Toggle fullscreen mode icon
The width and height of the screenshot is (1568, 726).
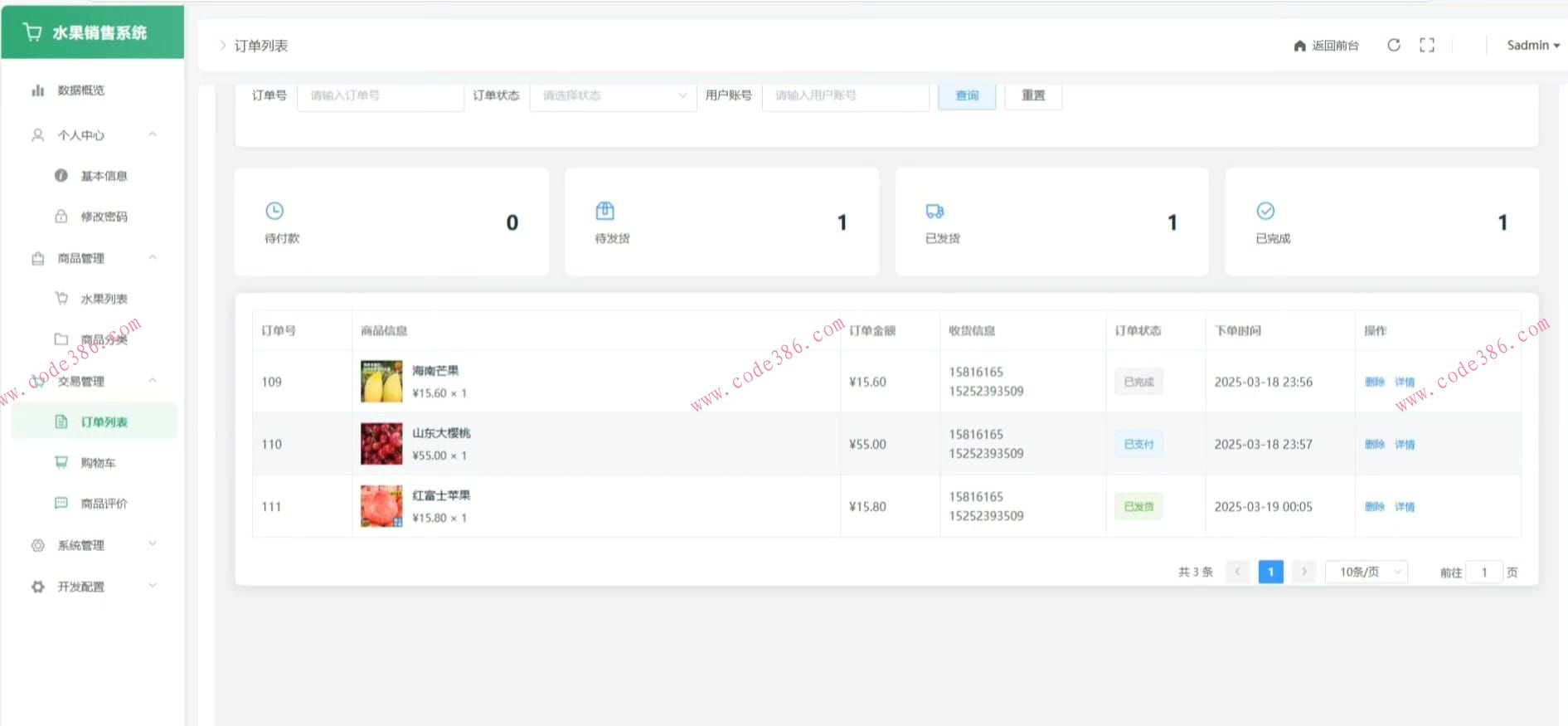[1426, 45]
